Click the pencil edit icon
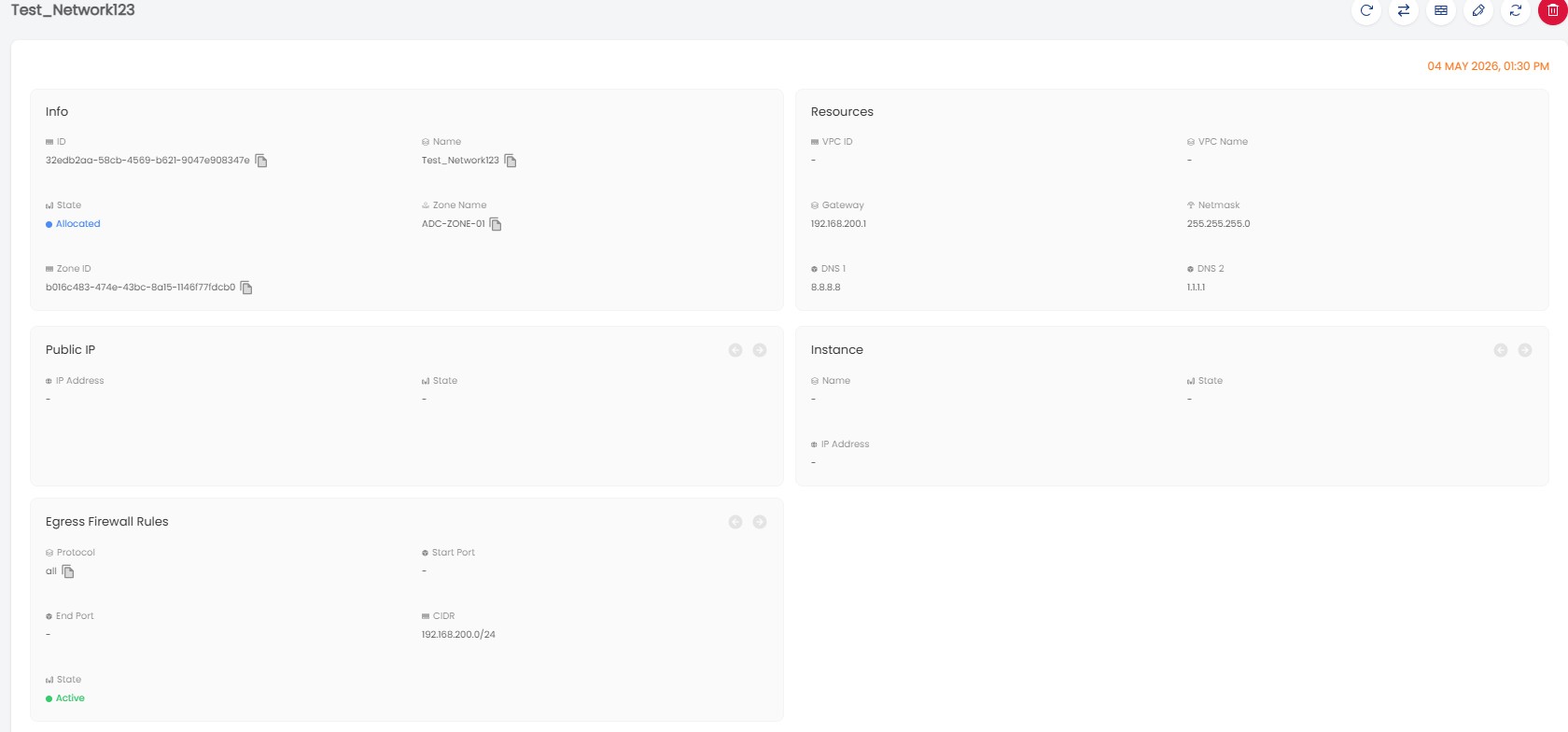 1478,10
